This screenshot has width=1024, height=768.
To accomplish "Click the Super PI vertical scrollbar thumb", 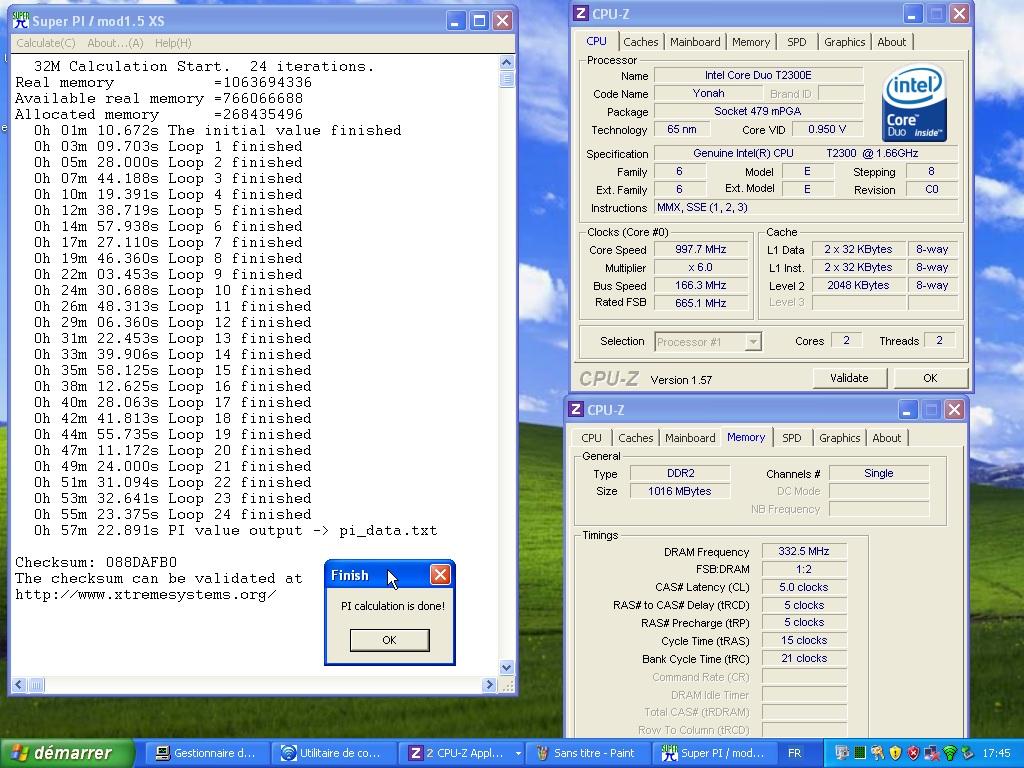I will pos(506,79).
